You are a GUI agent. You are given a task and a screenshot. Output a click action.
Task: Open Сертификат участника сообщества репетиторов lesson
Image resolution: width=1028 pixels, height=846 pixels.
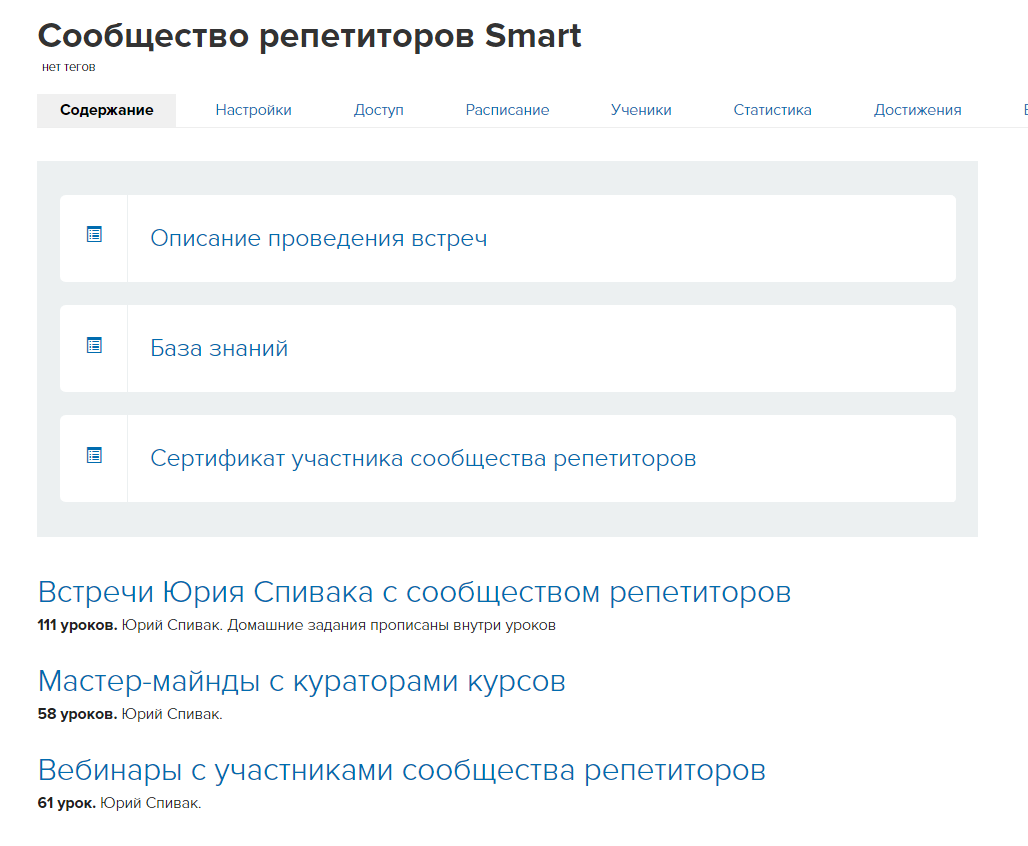(x=423, y=458)
